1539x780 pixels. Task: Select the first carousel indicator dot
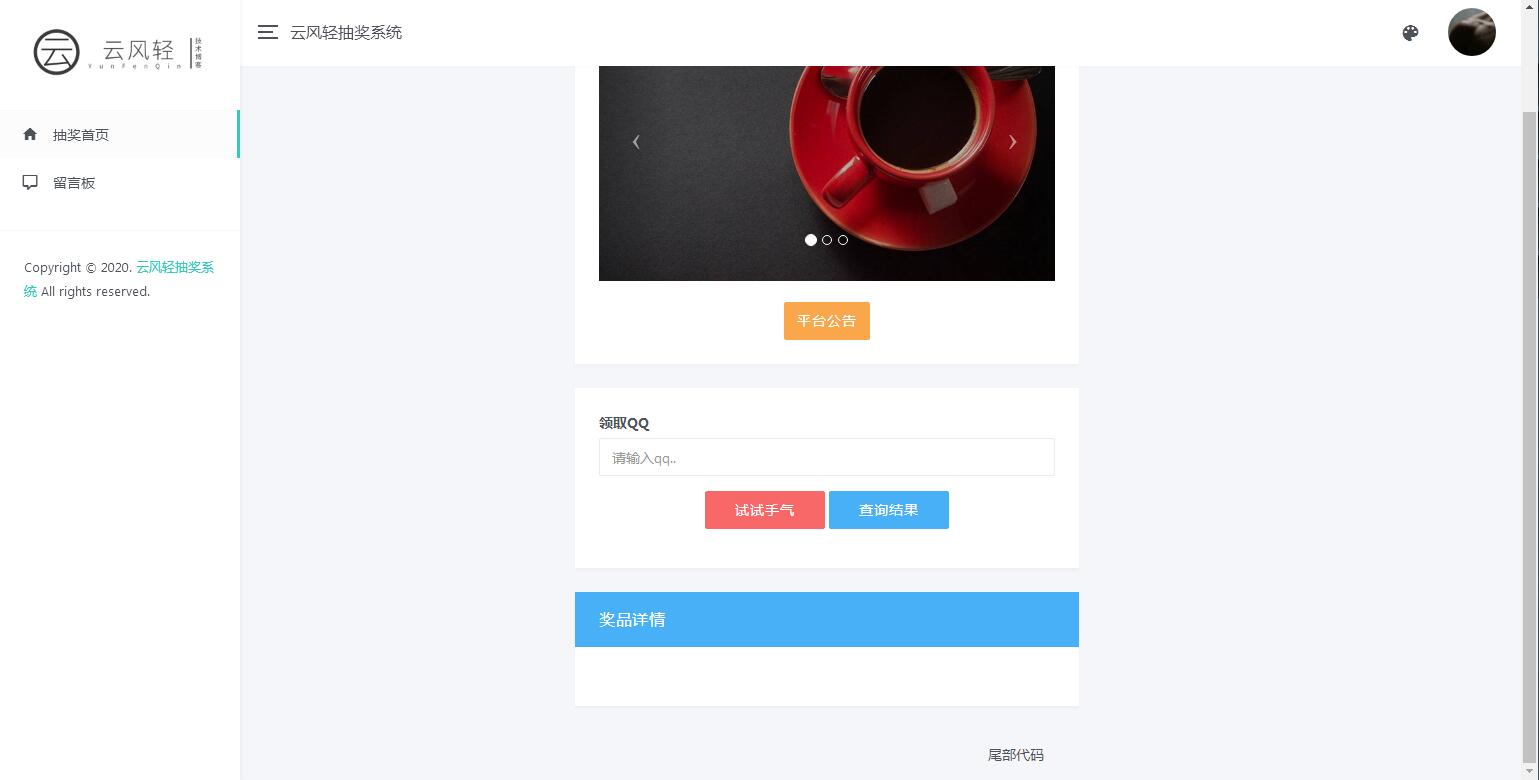pos(811,240)
